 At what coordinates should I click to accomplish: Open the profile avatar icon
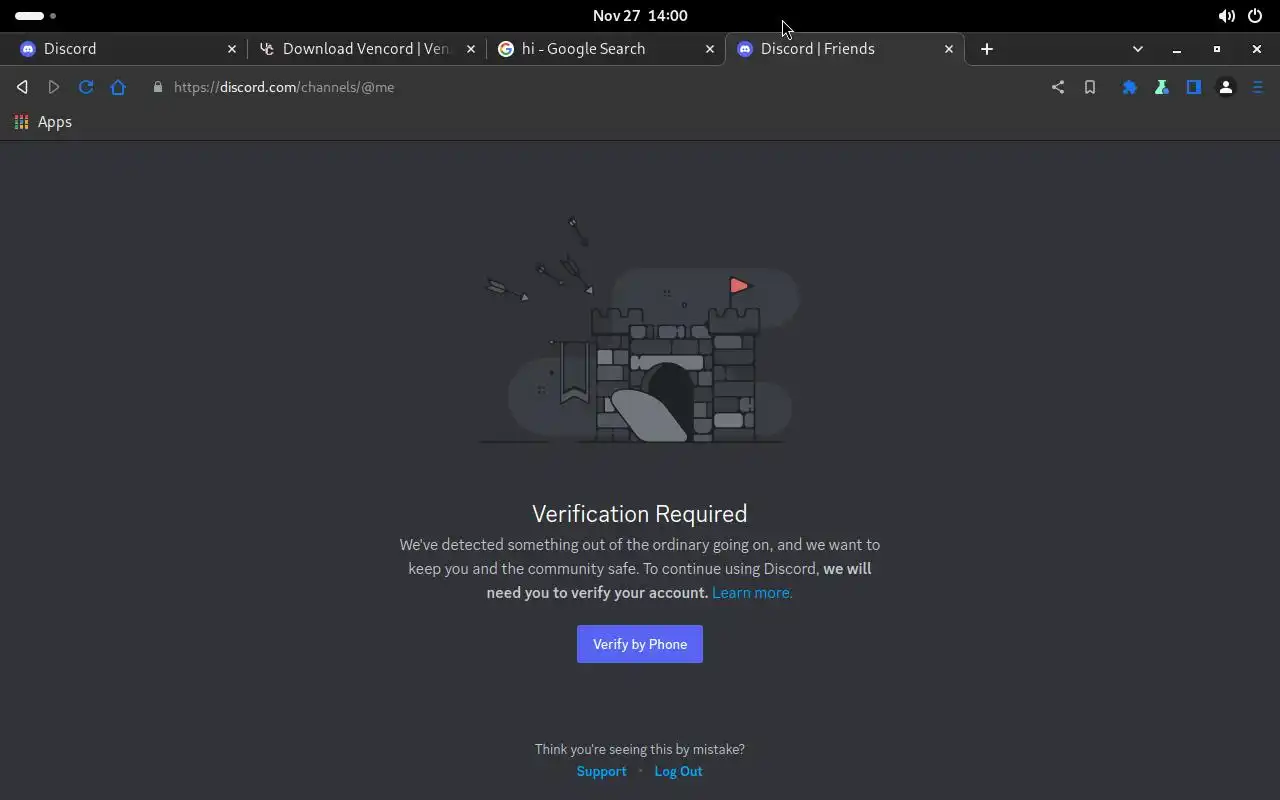1226,87
